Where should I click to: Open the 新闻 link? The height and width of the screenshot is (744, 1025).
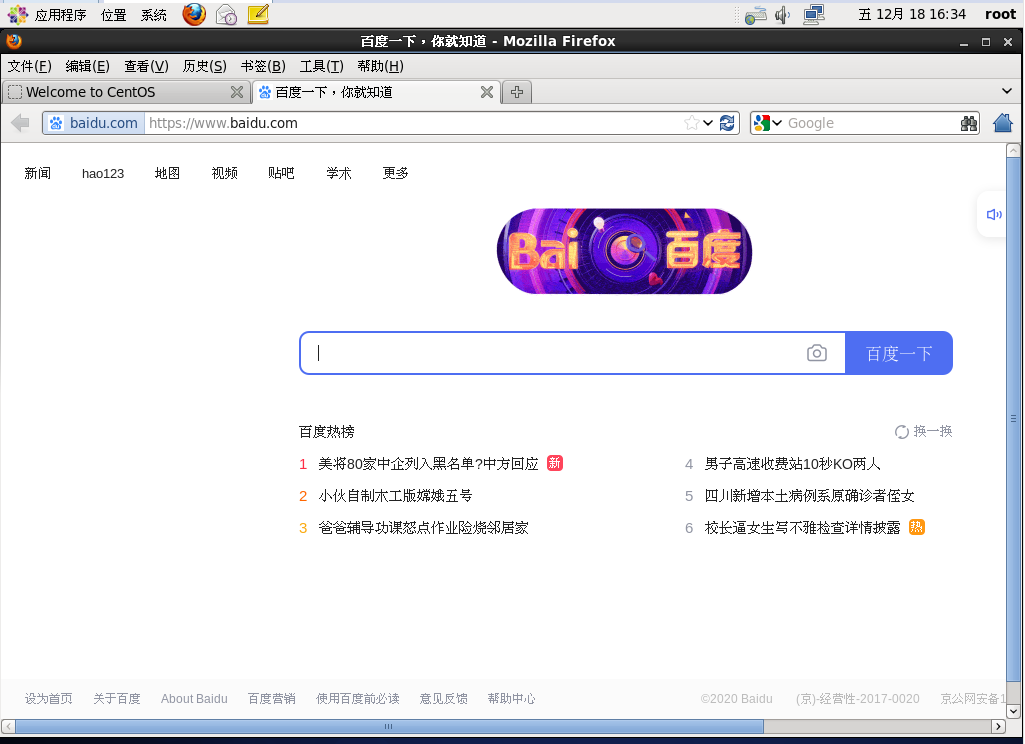[x=37, y=173]
